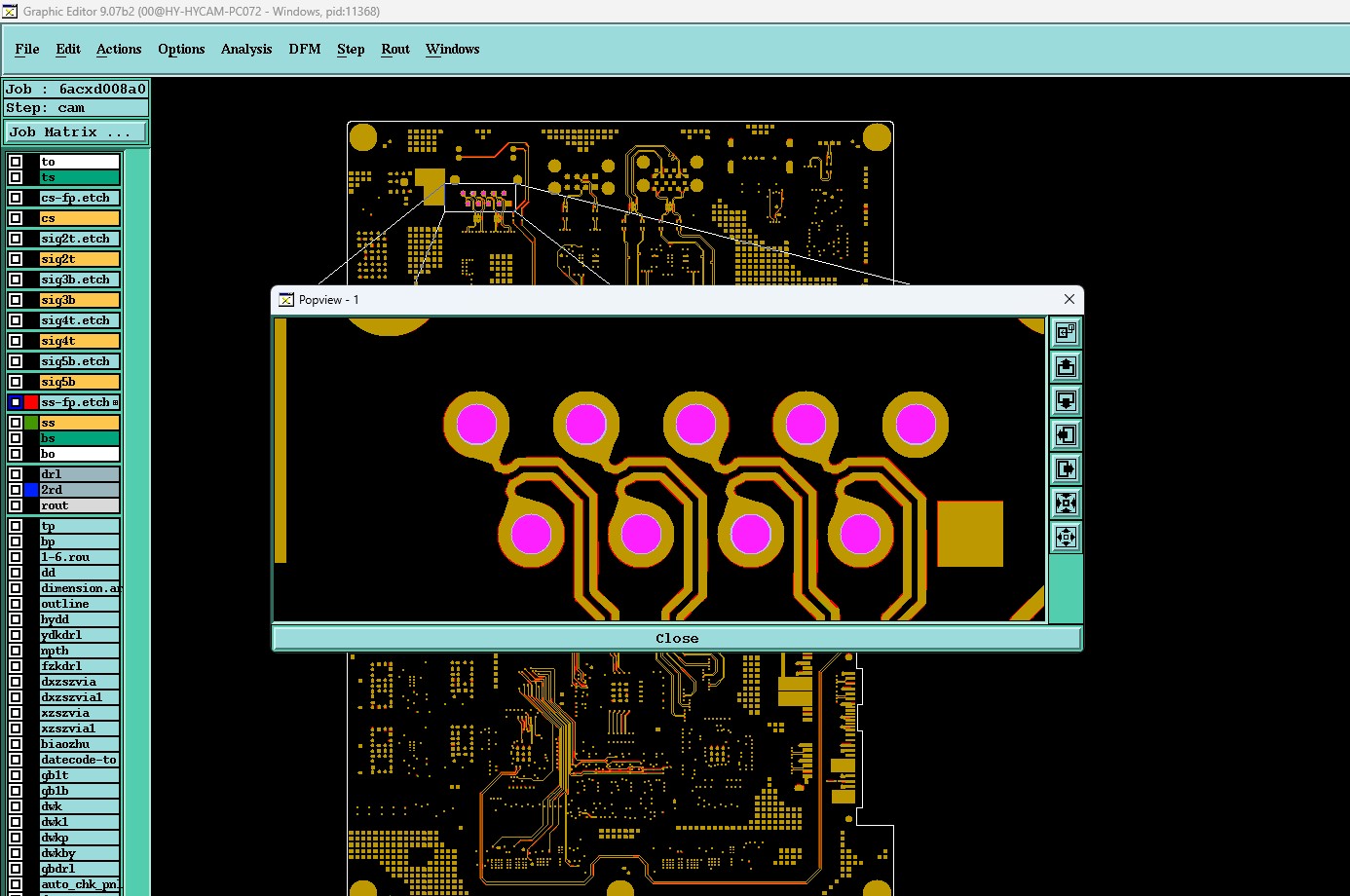Select the 1-6.rou layer name

80,557
